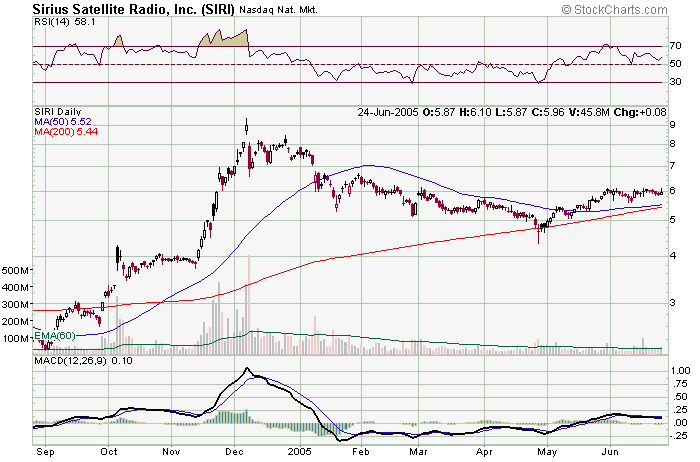Click the MACD axis label 1.00
Screen dimensions: 700x462
coord(680,370)
